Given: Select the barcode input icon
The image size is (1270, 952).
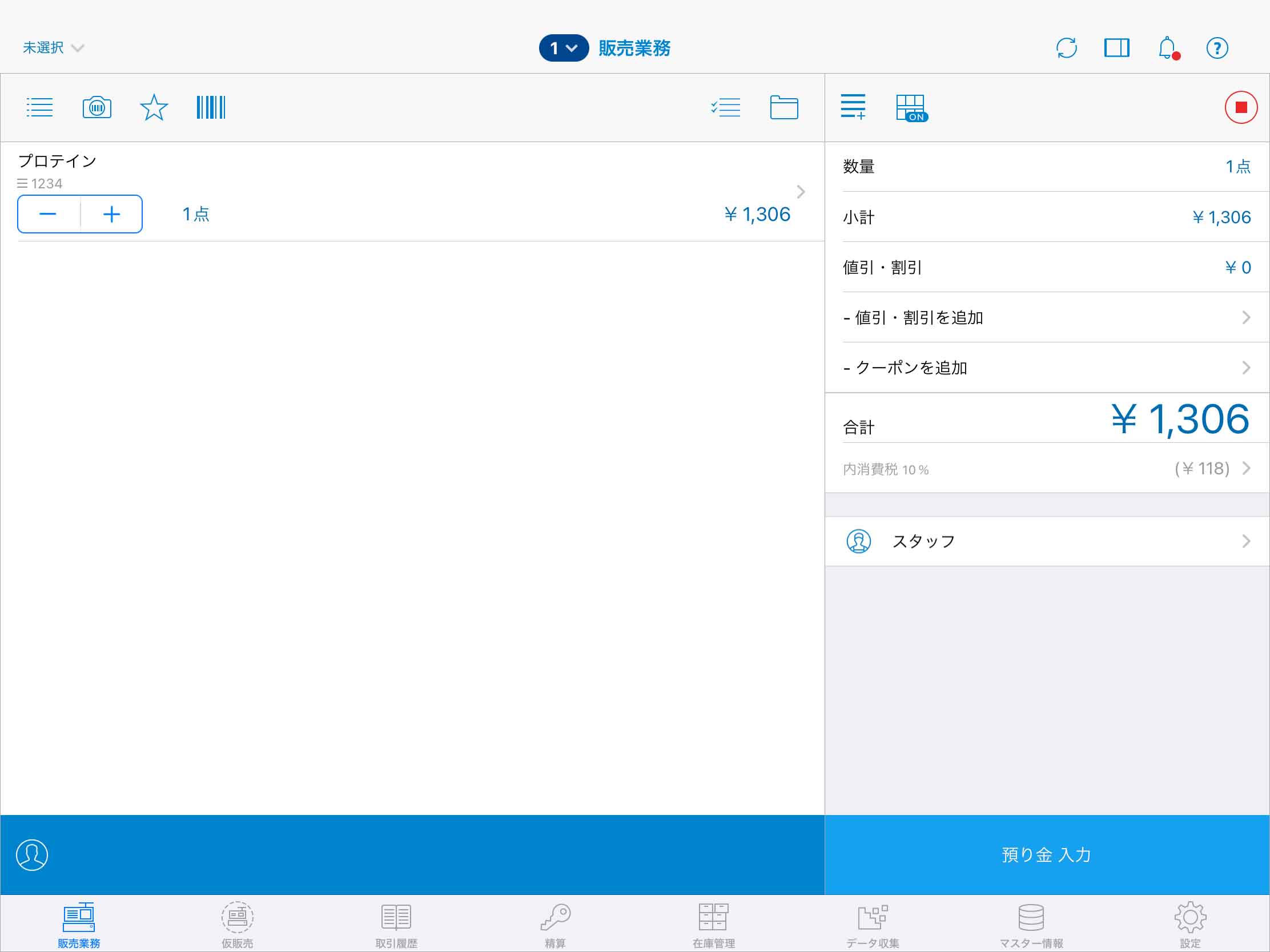Looking at the screenshot, I should click(211, 107).
